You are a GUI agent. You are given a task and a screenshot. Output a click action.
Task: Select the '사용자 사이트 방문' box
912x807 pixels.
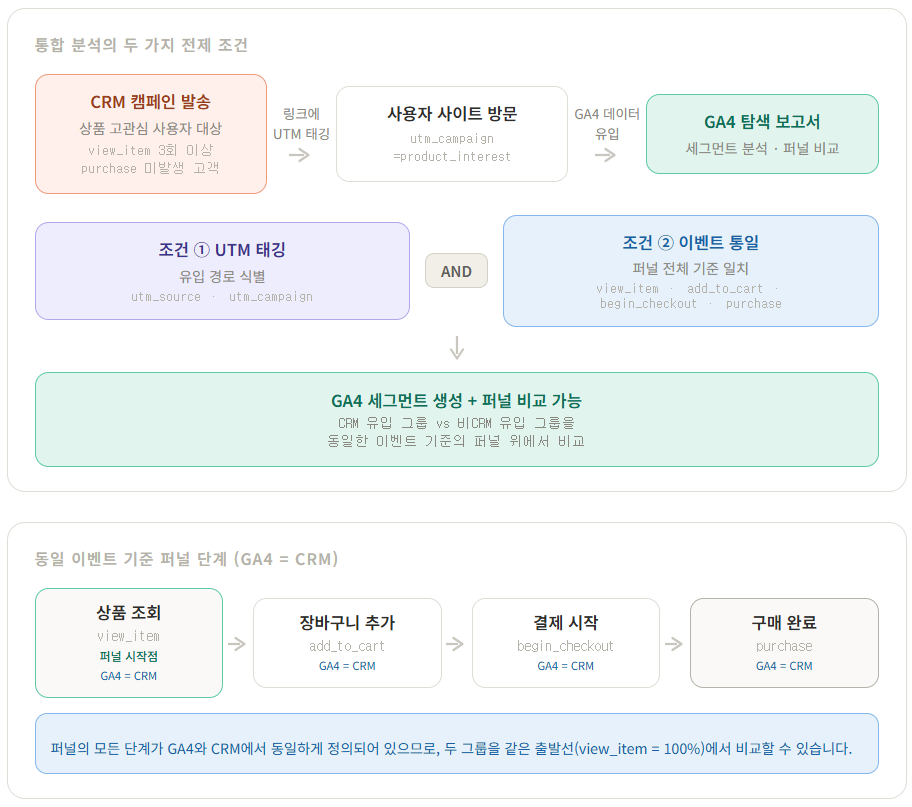(x=452, y=134)
